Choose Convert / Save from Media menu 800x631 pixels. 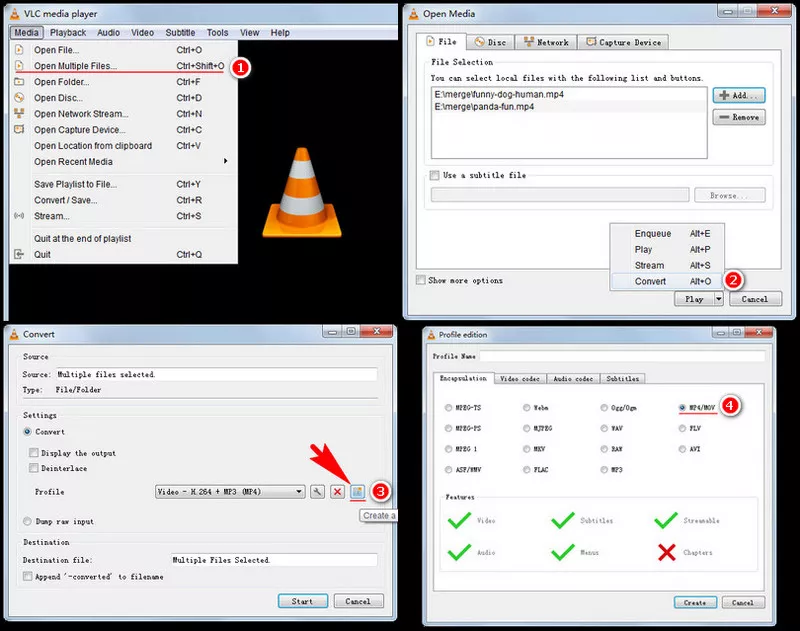(123, 200)
